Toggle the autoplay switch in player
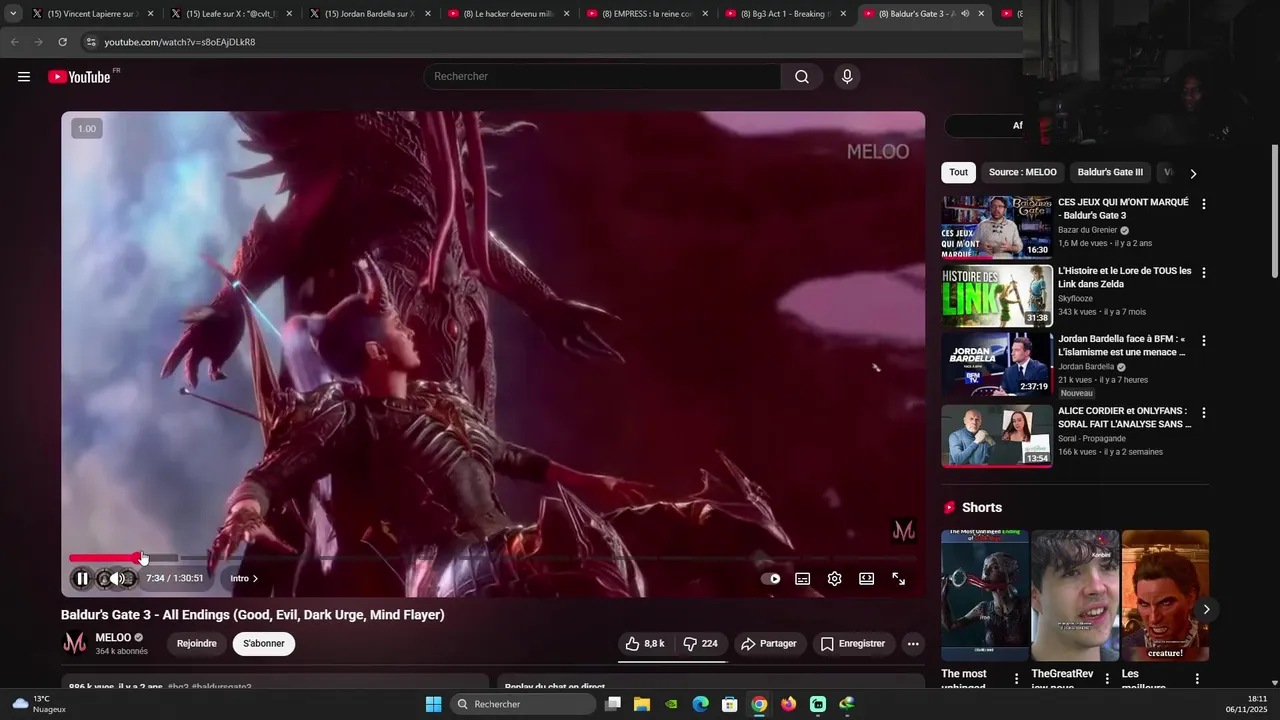 point(771,578)
